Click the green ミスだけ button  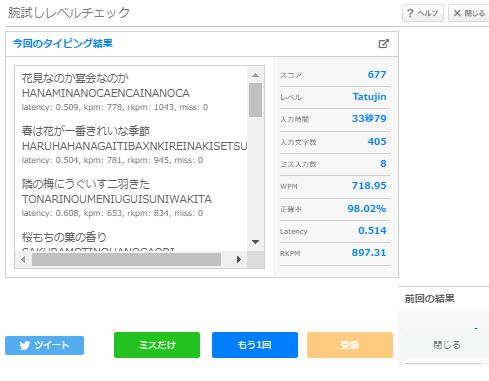pos(157,345)
